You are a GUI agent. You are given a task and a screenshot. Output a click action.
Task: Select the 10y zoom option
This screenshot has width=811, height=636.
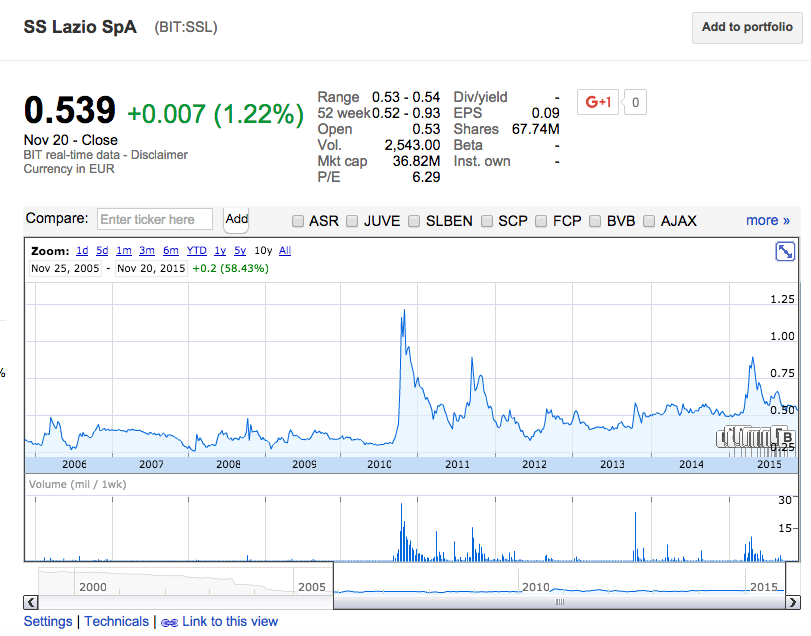263,251
